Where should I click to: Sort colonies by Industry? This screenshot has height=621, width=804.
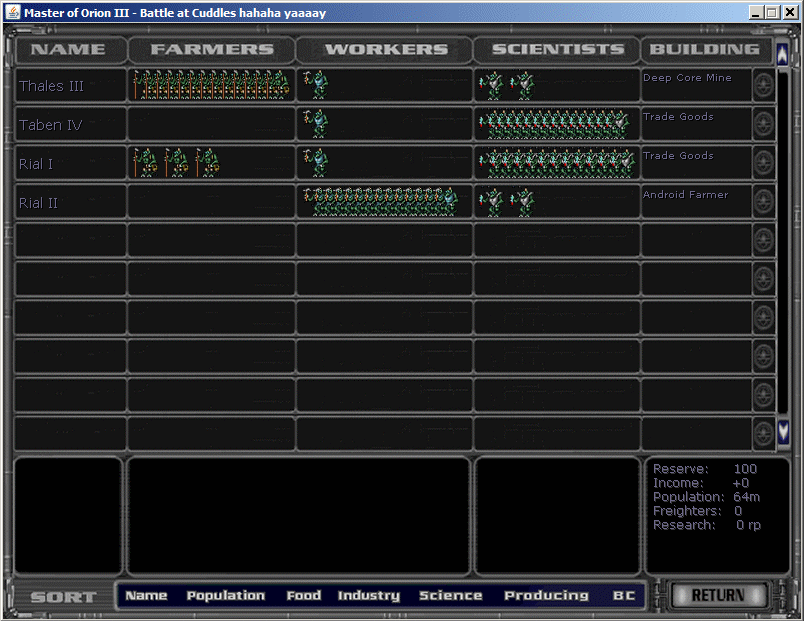369,595
